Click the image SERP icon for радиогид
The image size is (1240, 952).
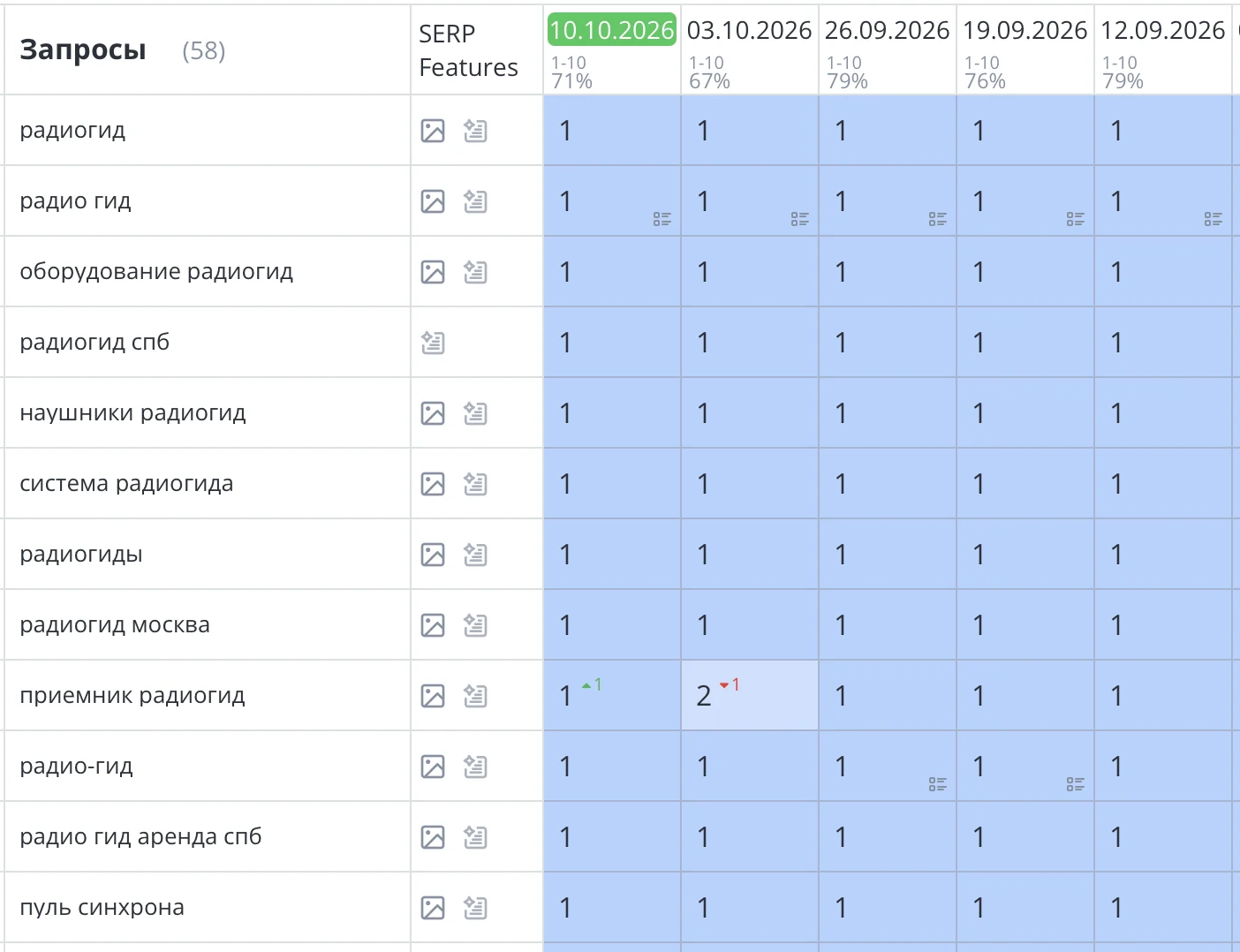pyautogui.click(x=433, y=131)
